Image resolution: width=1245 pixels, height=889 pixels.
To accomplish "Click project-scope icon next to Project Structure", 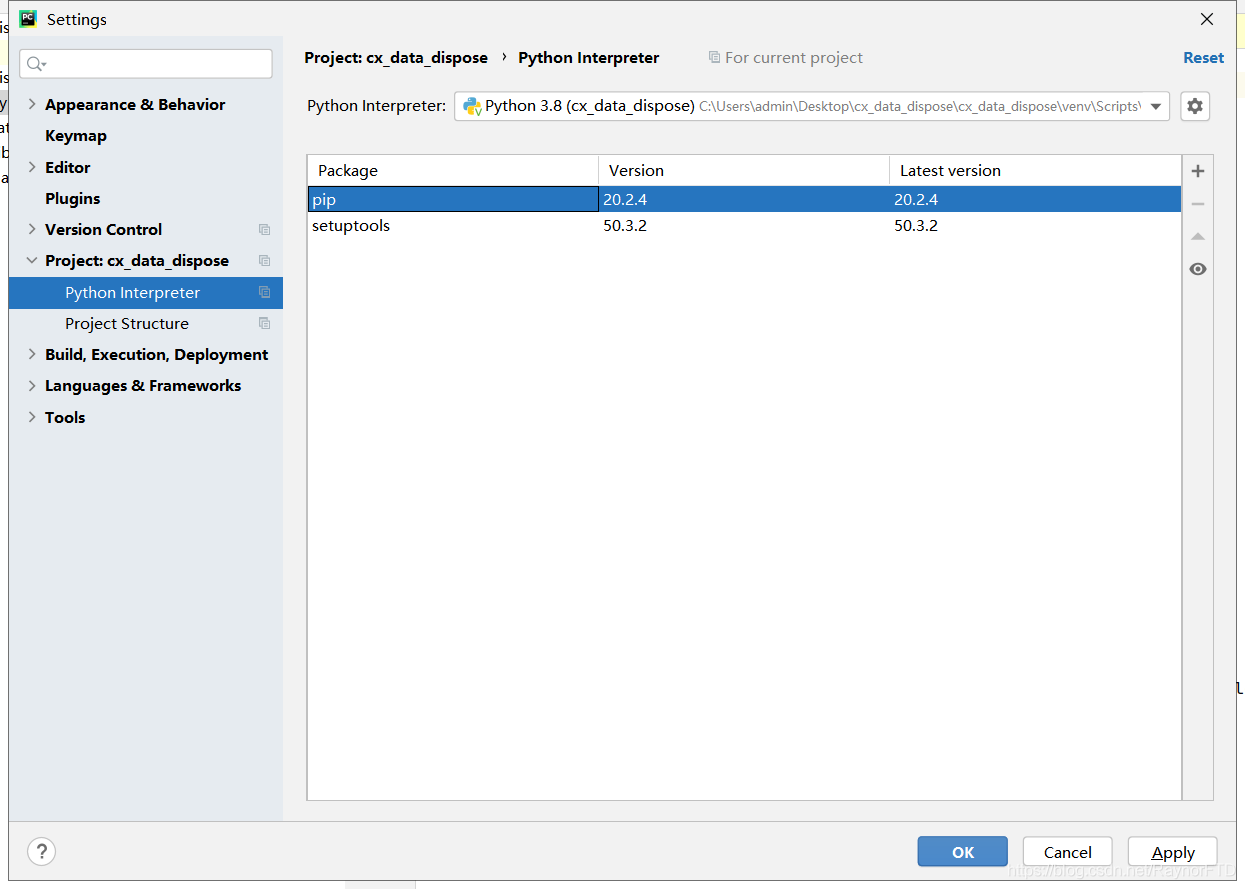I will tap(264, 324).
